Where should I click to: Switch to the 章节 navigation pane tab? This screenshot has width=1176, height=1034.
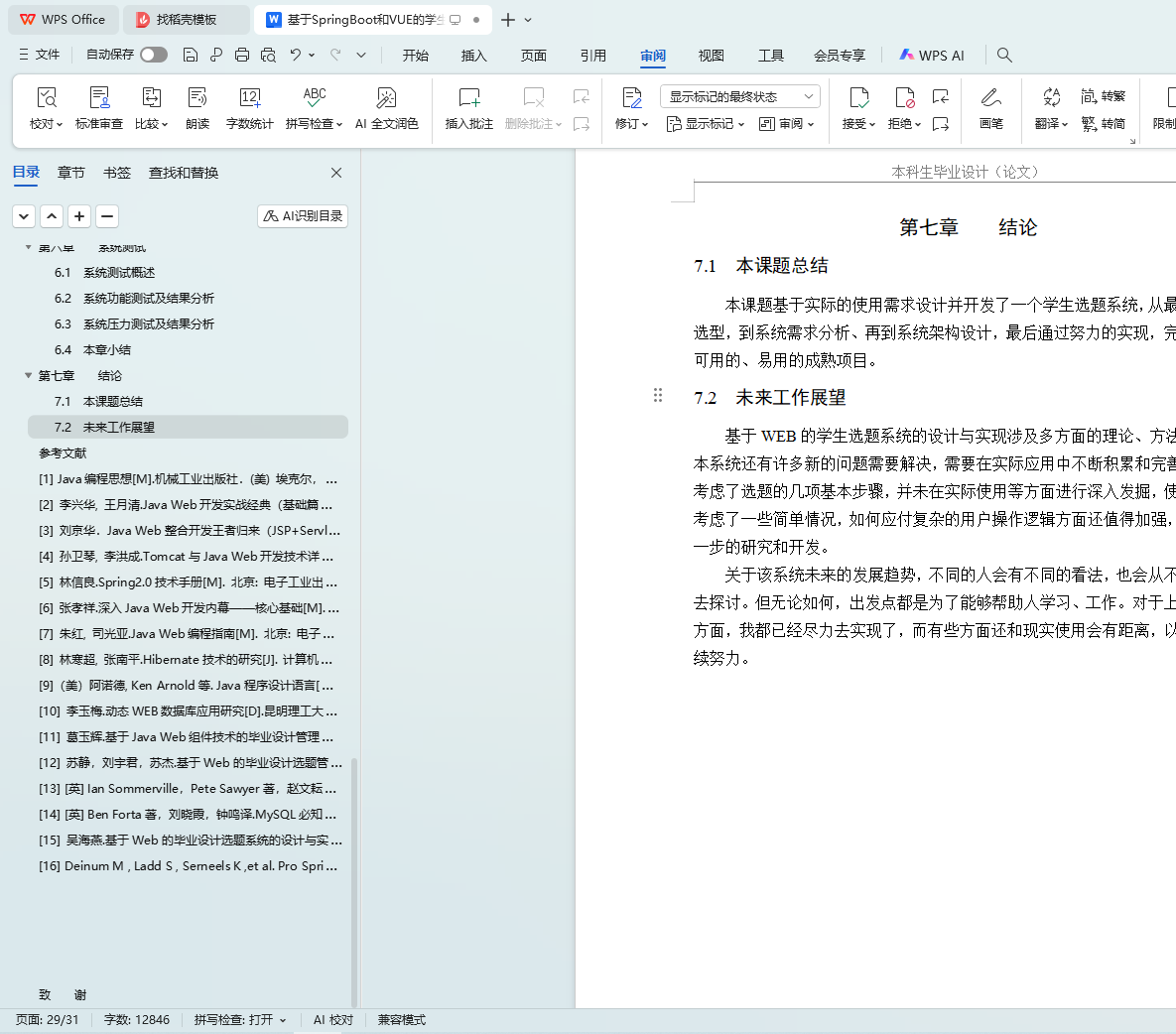[71, 173]
